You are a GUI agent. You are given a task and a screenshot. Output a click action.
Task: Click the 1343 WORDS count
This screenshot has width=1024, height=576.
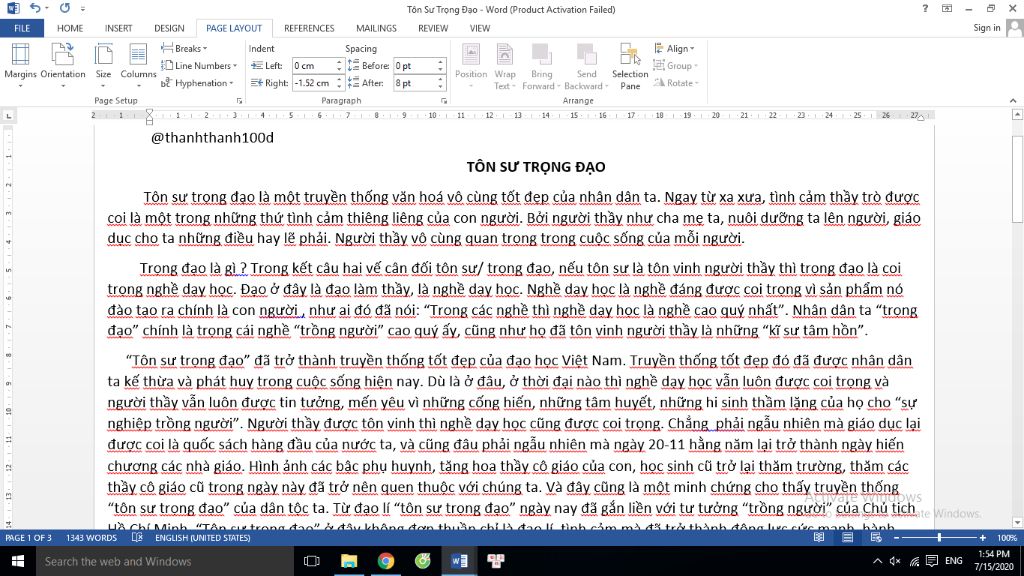coord(91,538)
